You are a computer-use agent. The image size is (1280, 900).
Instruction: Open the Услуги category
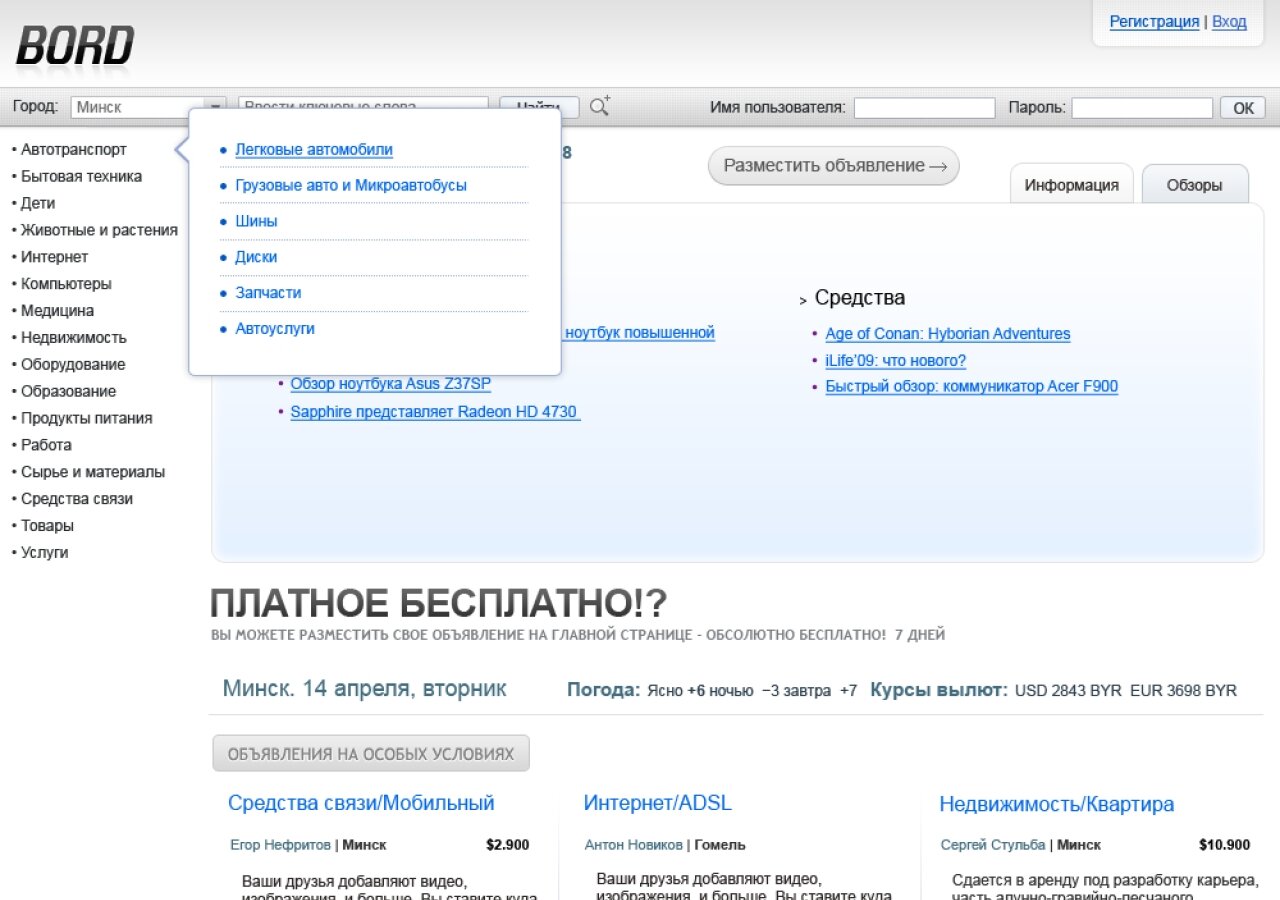[45, 553]
